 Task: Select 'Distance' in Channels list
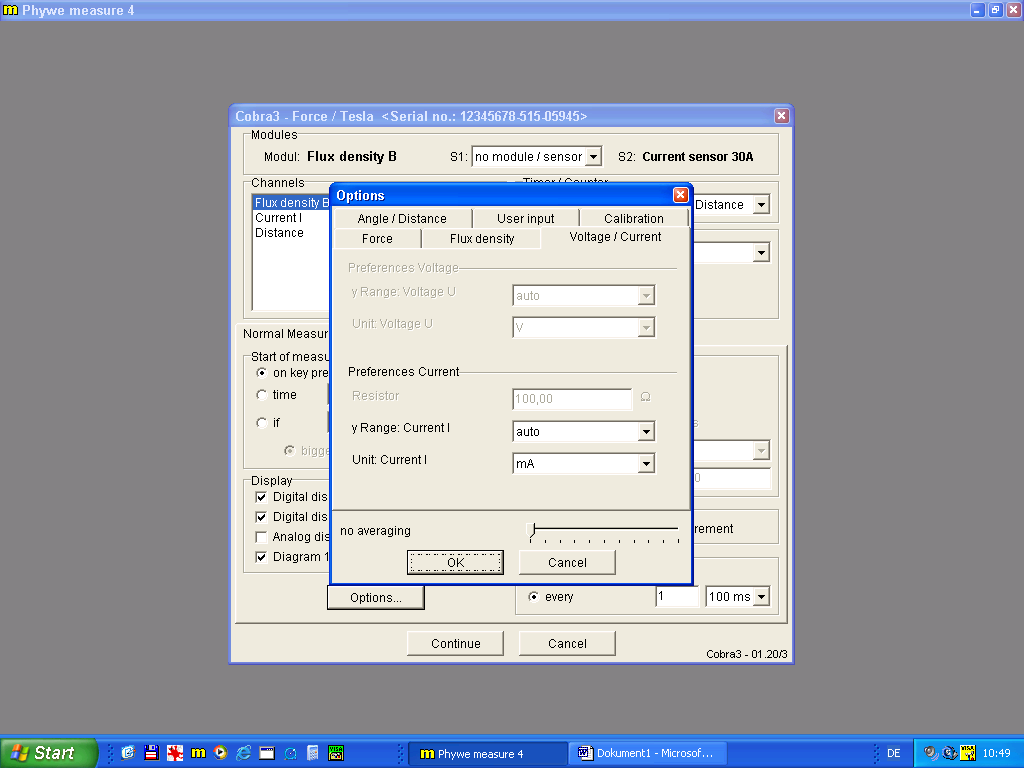pyautogui.click(x=280, y=232)
